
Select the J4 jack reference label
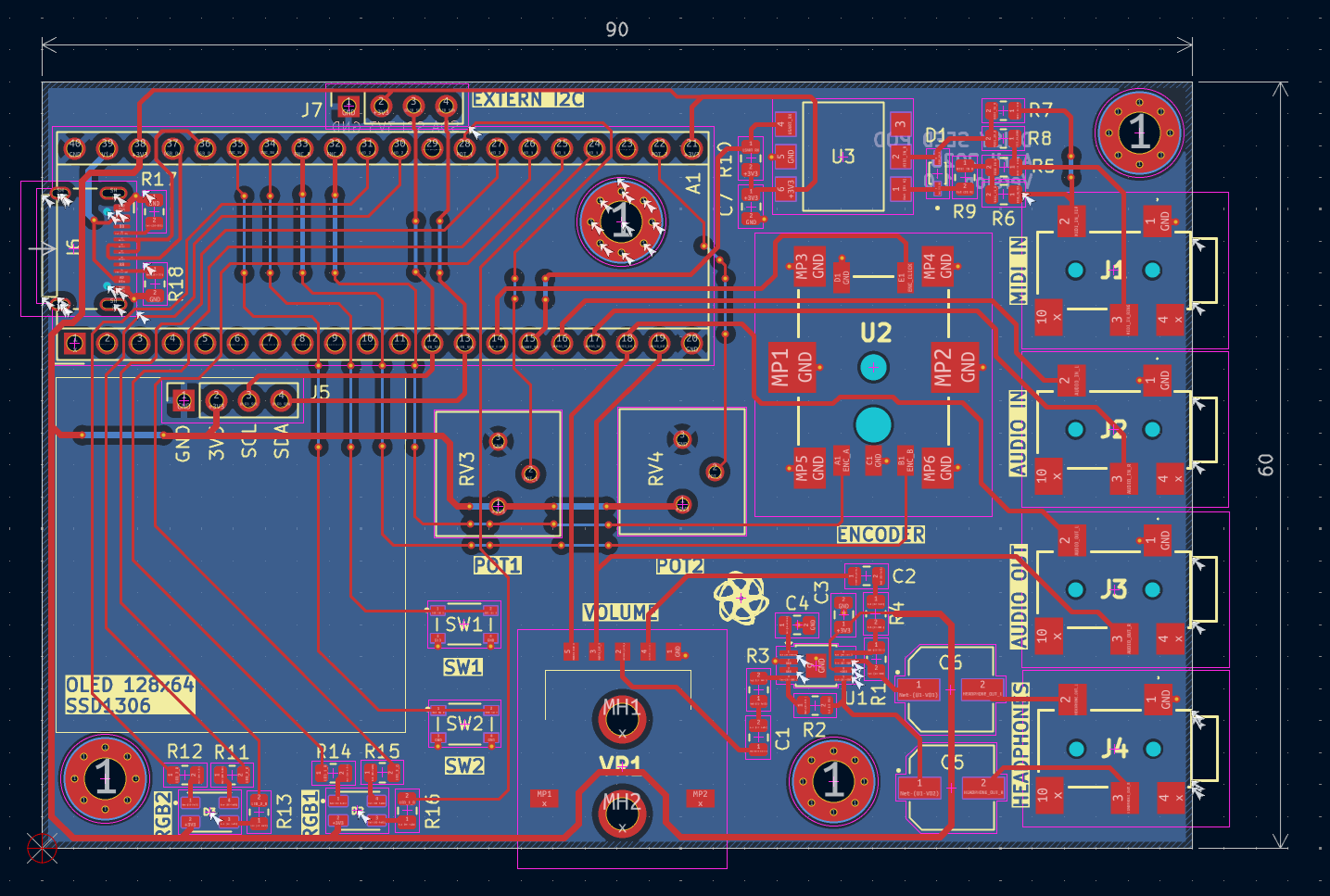click(x=1113, y=748)
